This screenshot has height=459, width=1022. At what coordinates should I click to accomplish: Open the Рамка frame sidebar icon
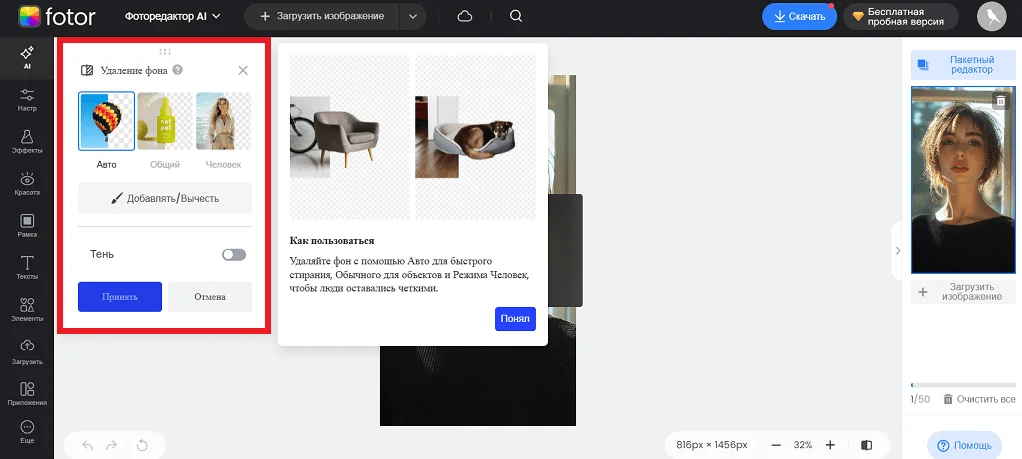[27, 226]
